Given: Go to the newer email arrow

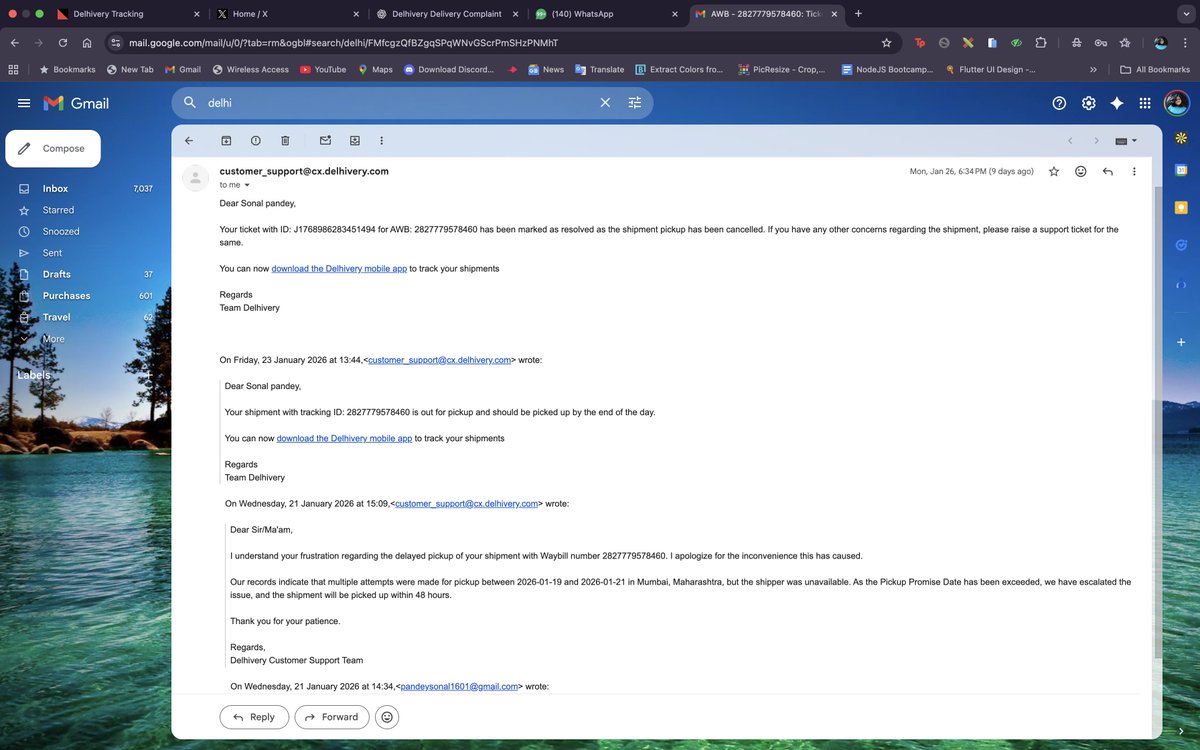Looking at the screenshot, I should pos(1071,141).
